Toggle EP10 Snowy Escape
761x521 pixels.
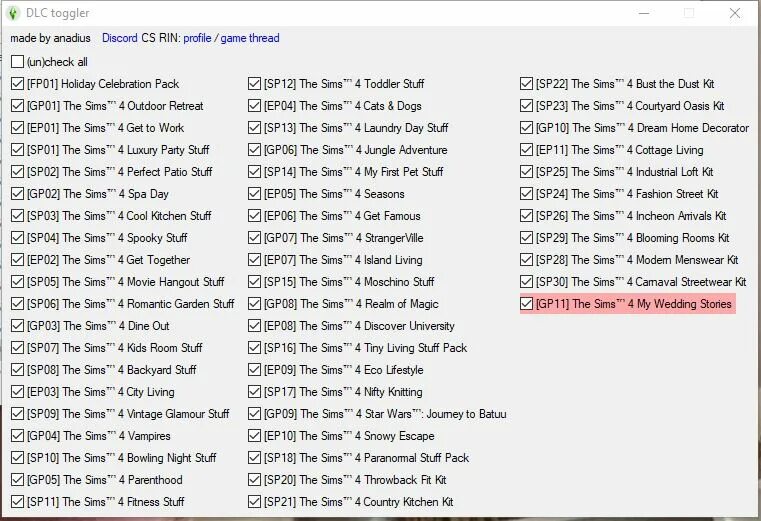click(x=254, y=436)
